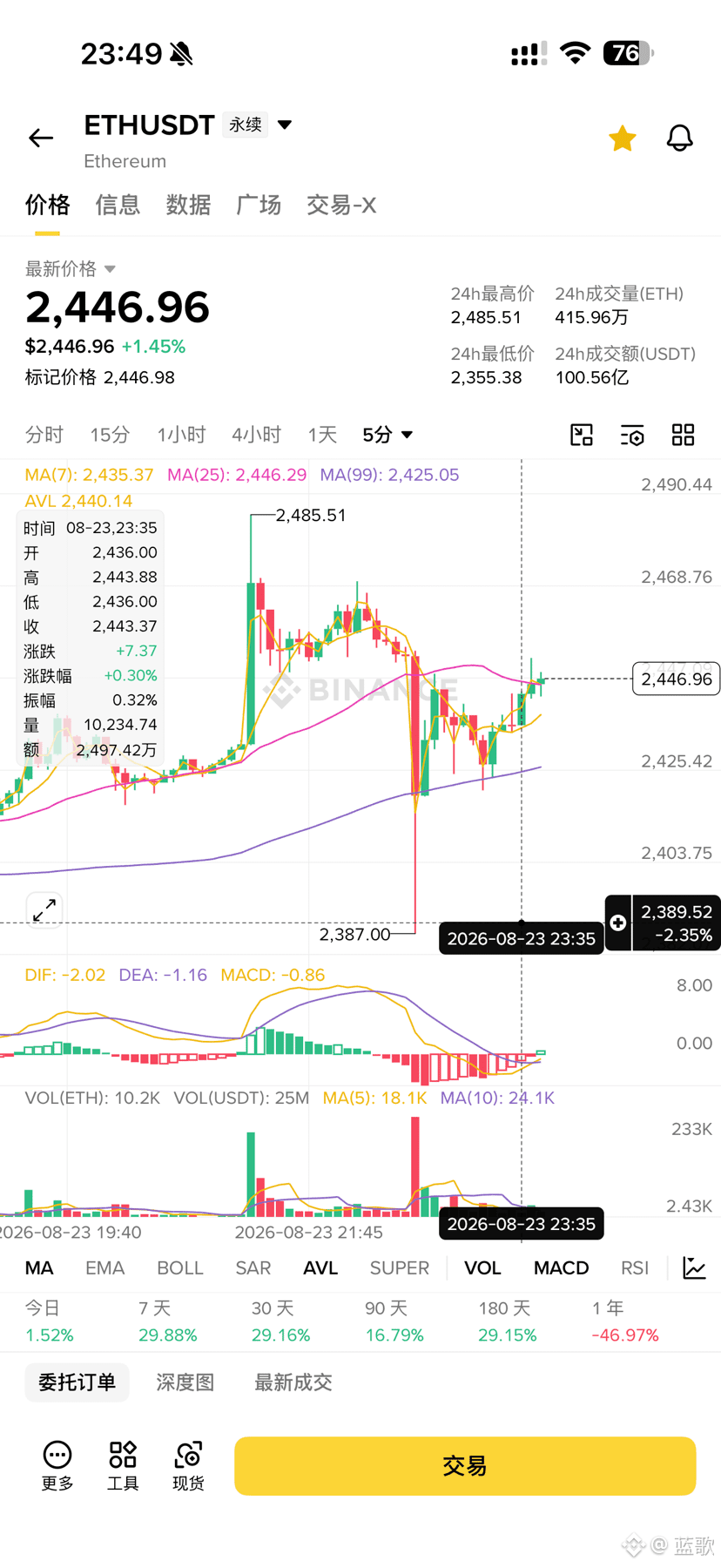Viewport: 721px width, 1568px height.
Task: Tap the 1 年 performance -46.97%
Action: pyautogui.click(x=625, y=1335)
